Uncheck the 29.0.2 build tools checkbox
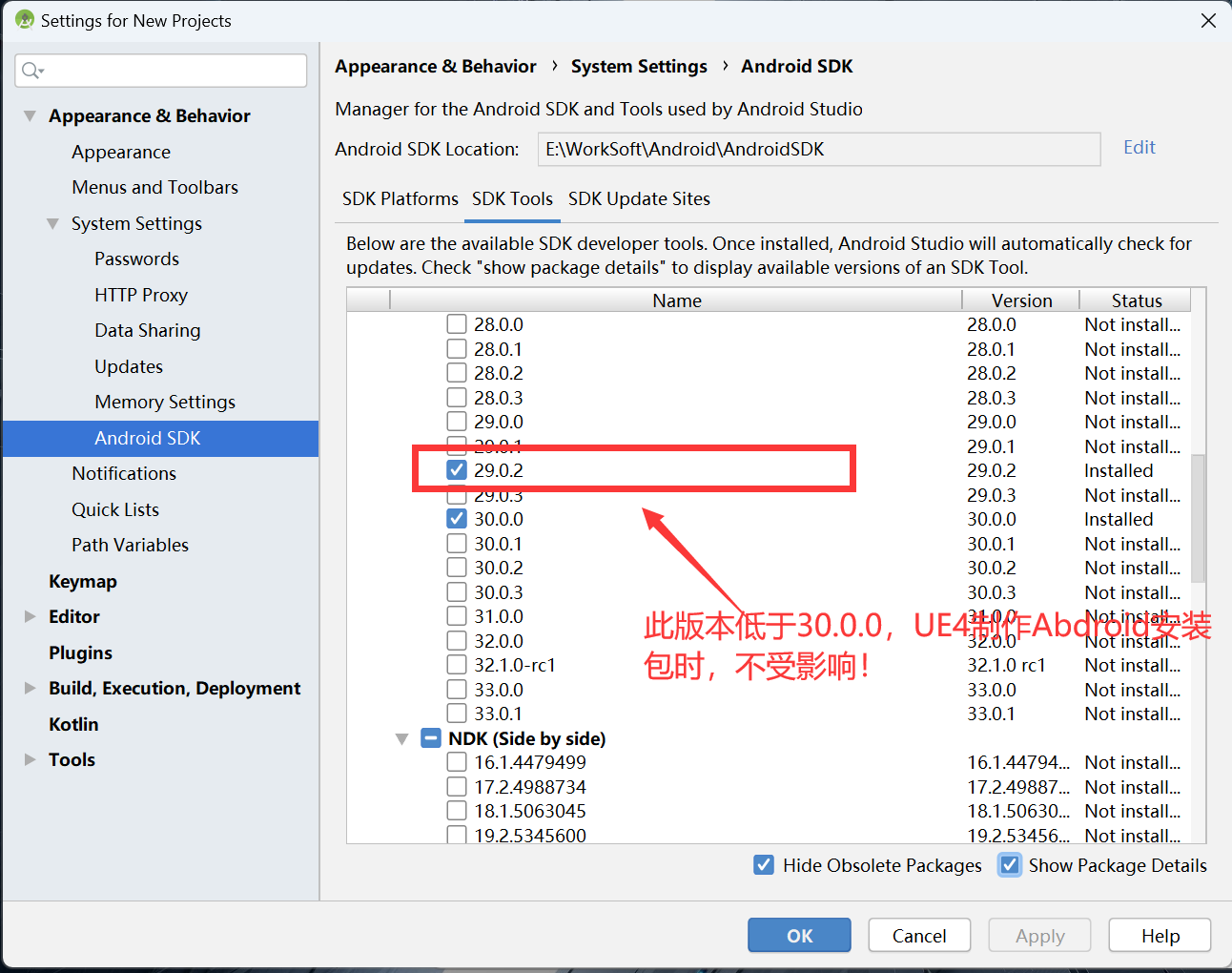 (457, 470)
